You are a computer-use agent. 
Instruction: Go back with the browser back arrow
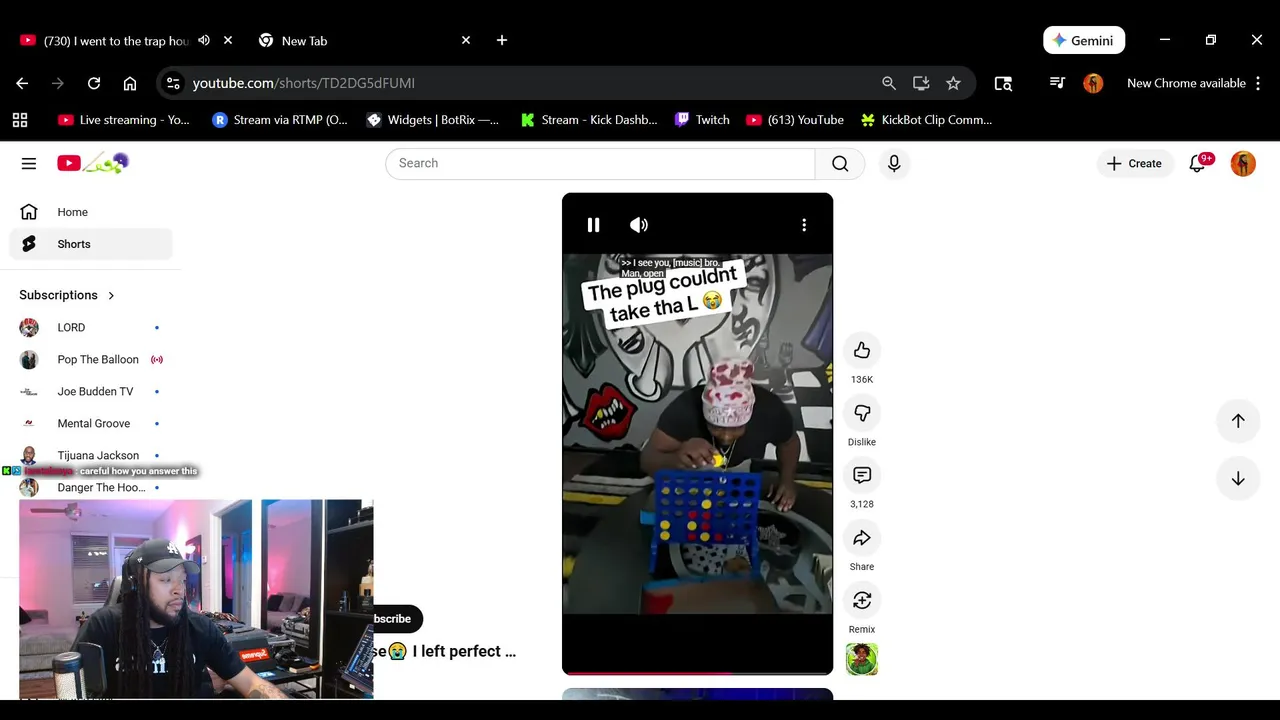pos(22,83)
